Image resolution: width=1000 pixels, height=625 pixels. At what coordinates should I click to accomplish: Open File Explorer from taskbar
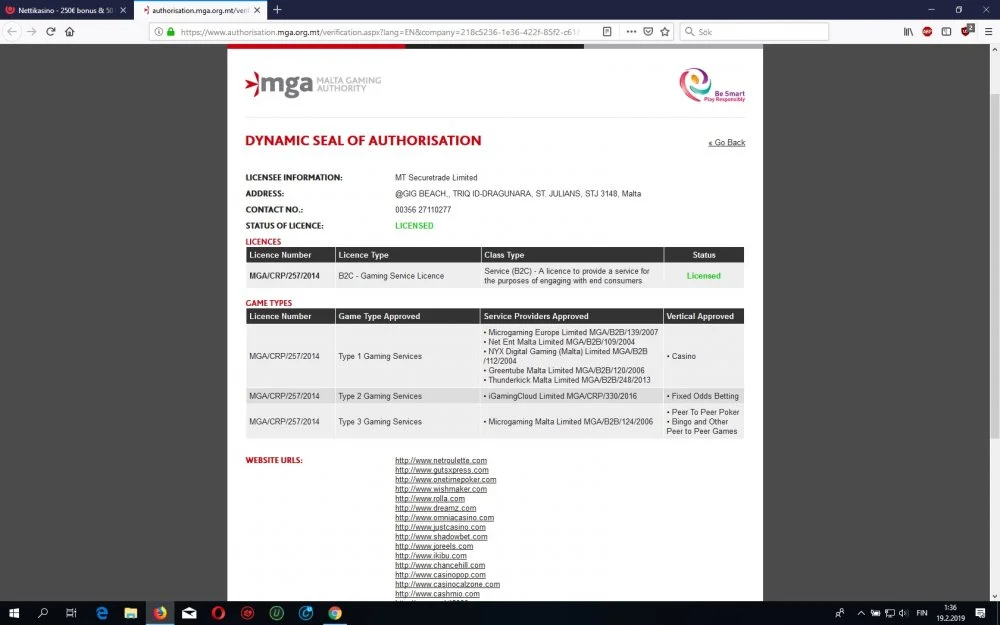131,613
